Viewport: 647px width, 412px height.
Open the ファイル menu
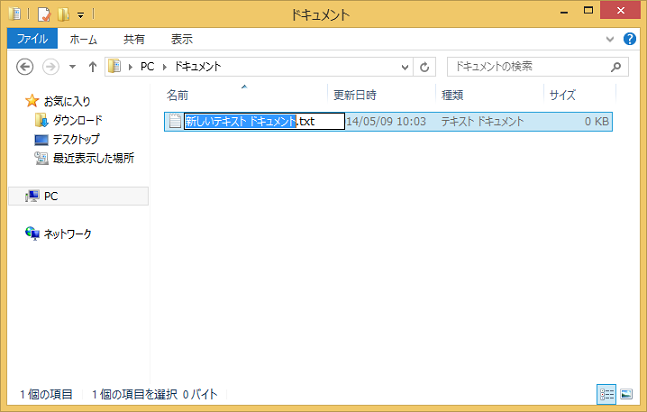coord(32,39)
